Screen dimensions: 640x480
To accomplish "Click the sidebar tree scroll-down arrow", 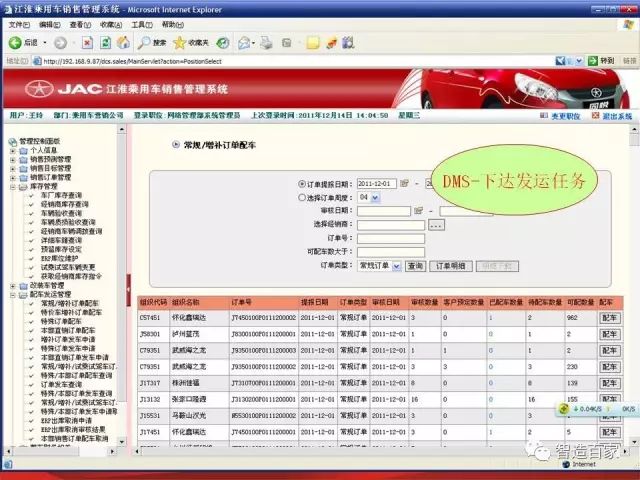I will pos(122,442).
